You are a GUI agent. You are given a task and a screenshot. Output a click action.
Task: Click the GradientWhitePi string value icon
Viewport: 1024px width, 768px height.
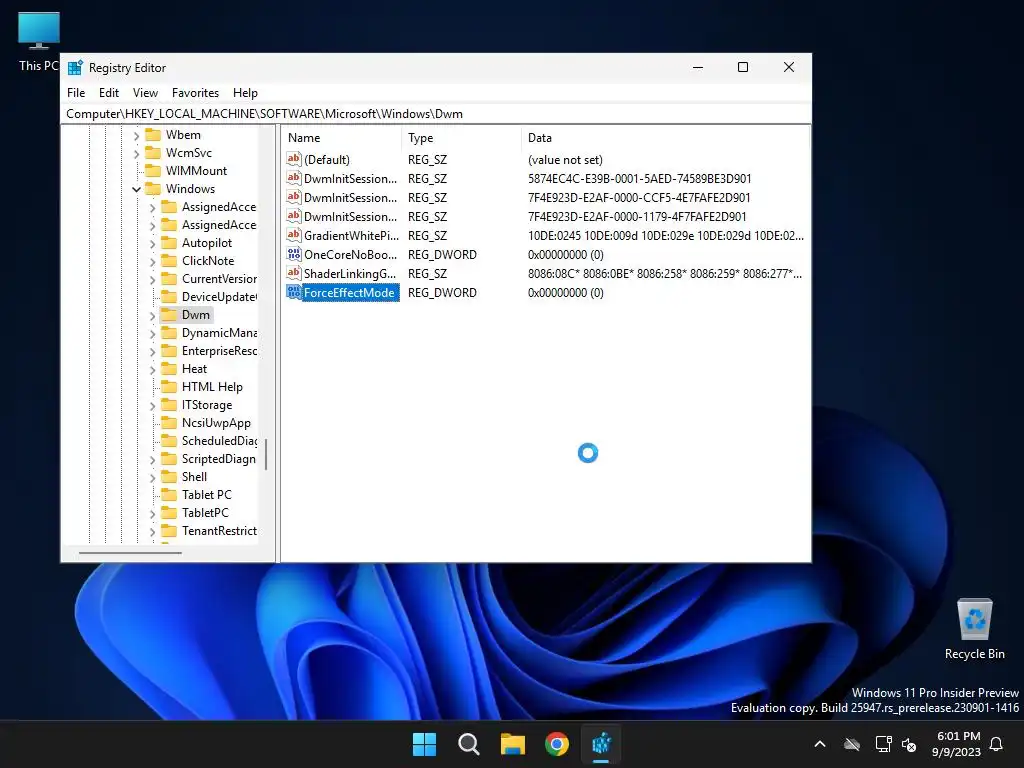pos(294,235)
